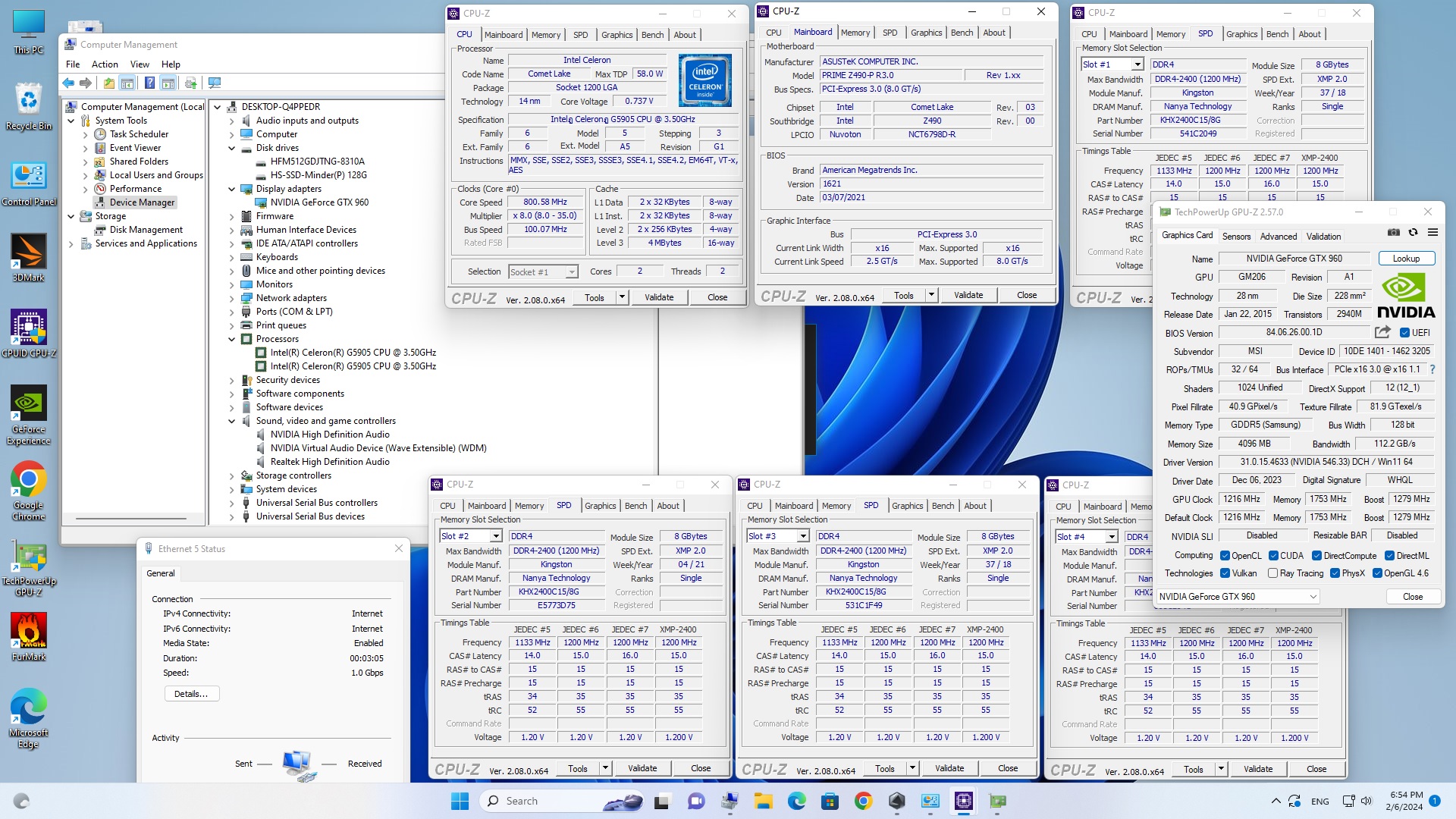This screenshot has height=819, width=1456.
Task: Switch to the Advanced tab in GPU-Z
Action: (x=1279, y=237)
